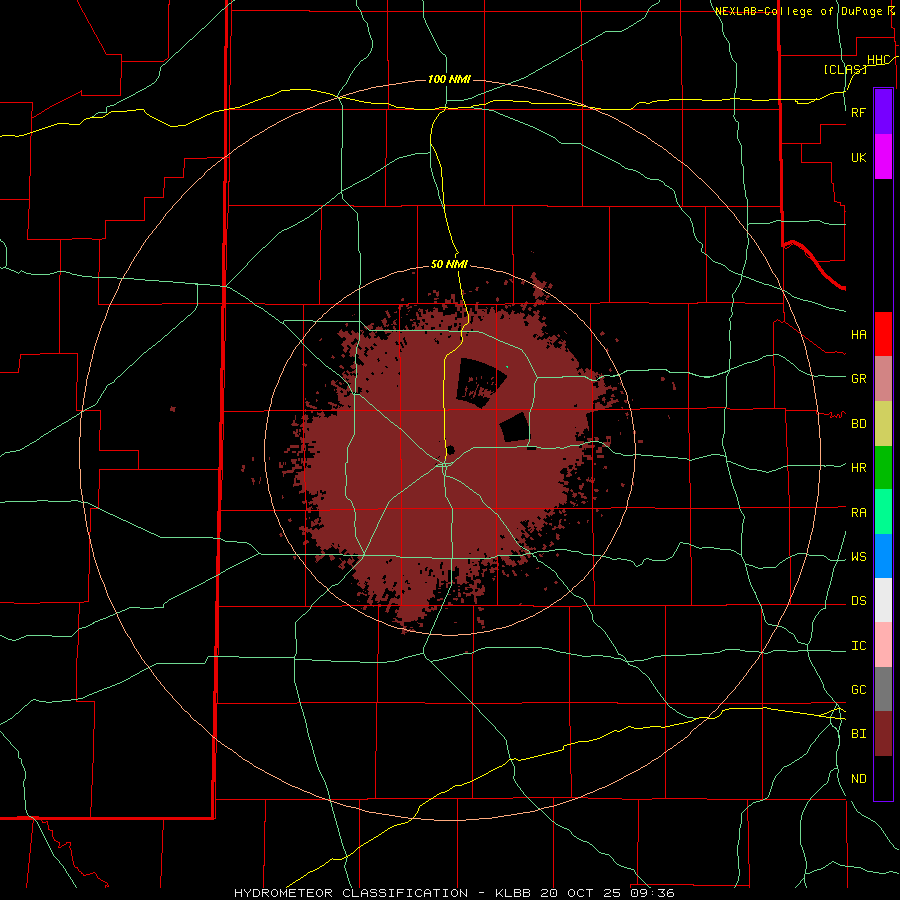Click the 50 NMI range ring label
Viewport: 900px width, 900px height.
pos(449,264)
